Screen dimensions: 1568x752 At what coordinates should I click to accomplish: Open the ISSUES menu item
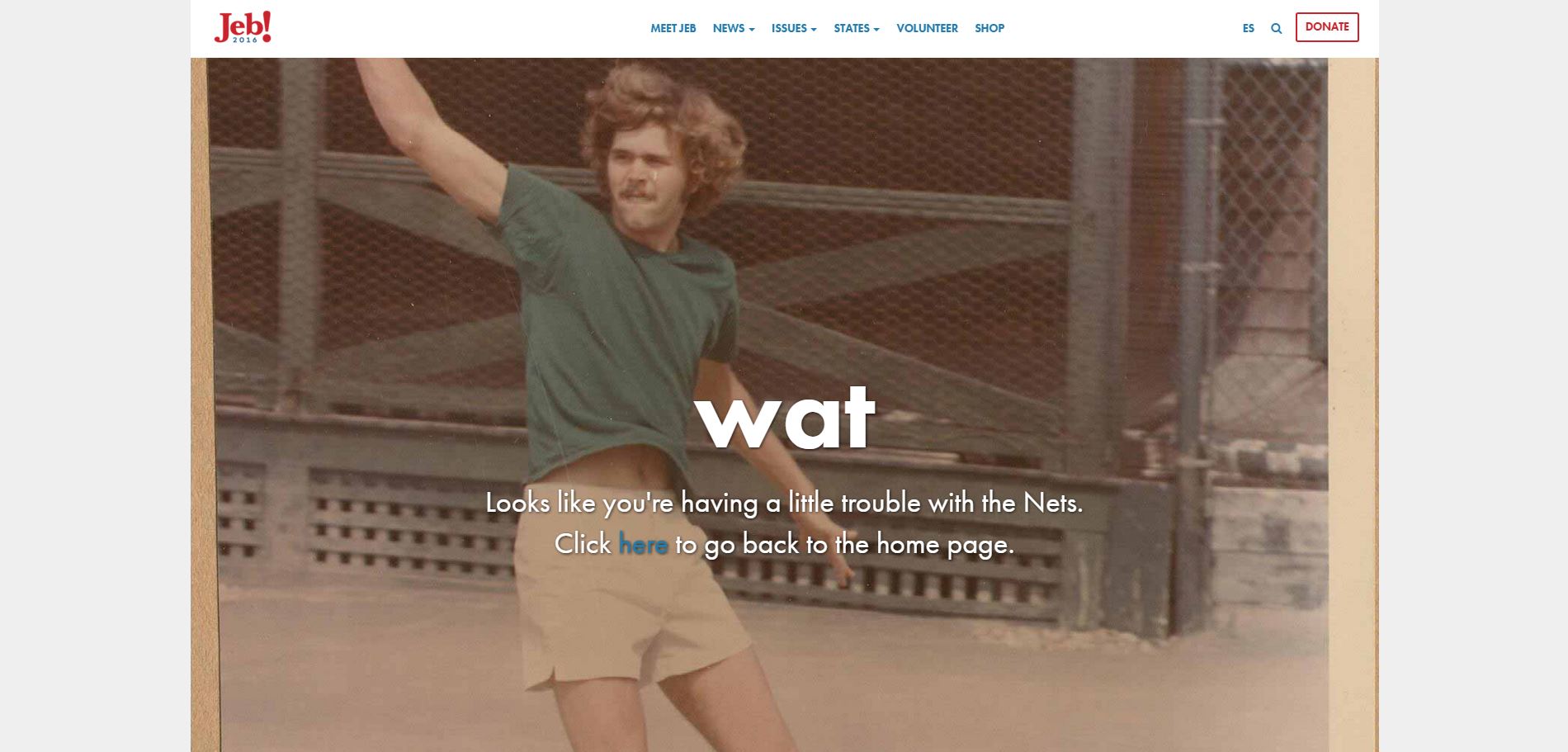pyautogui.click(x=789, y=28)
